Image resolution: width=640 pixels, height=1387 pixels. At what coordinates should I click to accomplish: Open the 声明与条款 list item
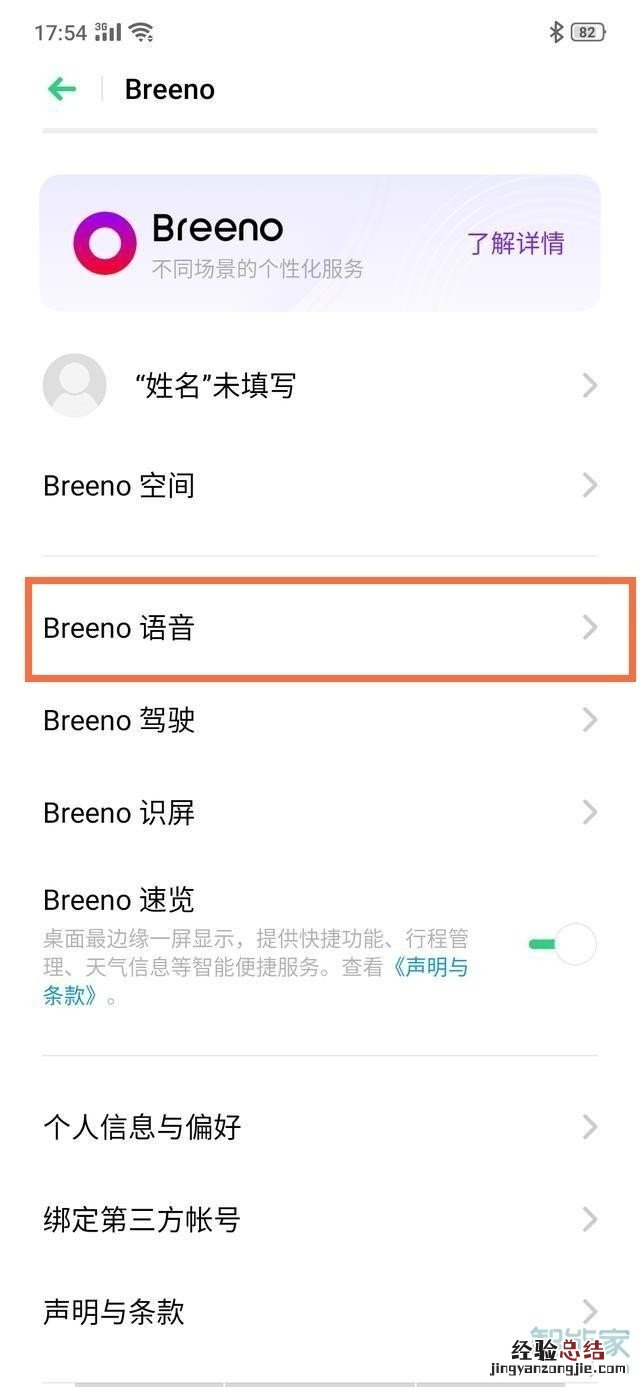114,1311
